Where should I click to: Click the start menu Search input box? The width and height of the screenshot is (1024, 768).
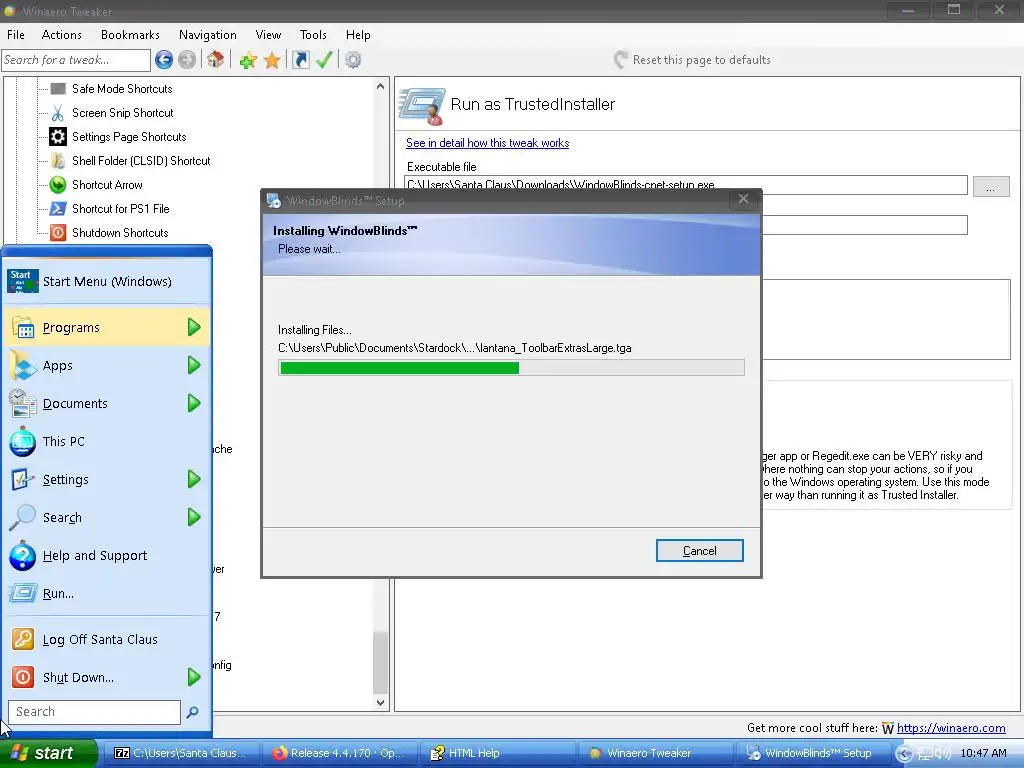point(94,712)
